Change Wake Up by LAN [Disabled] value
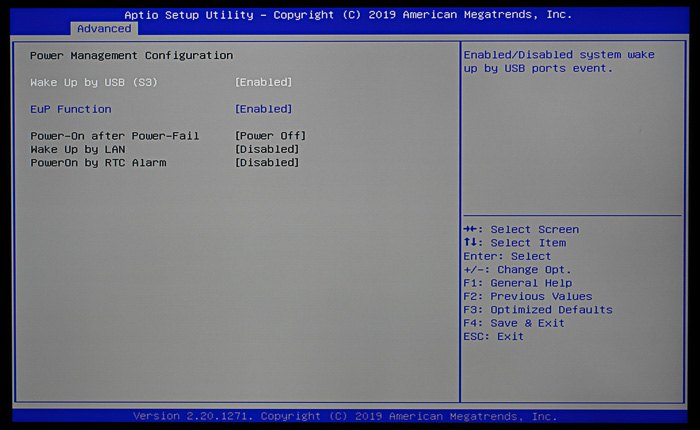This screenshot has width=700, height=430. (x=267, y=149)
